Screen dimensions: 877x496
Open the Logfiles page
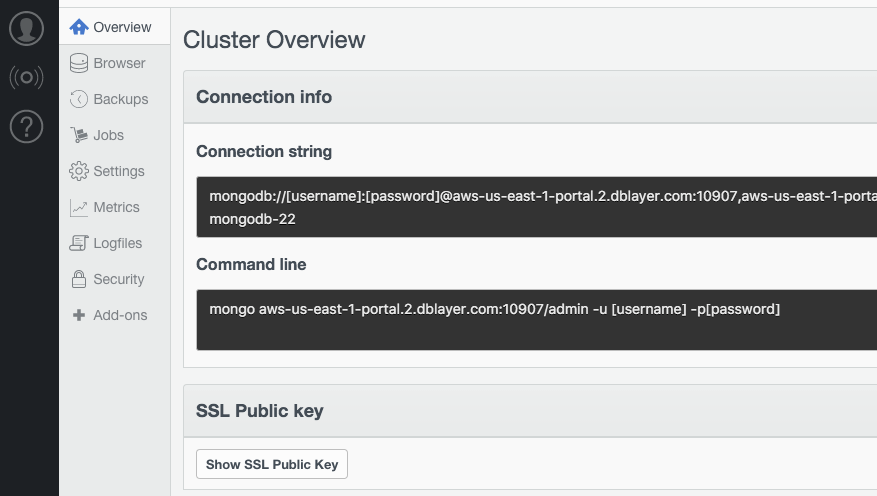point(115,243)
